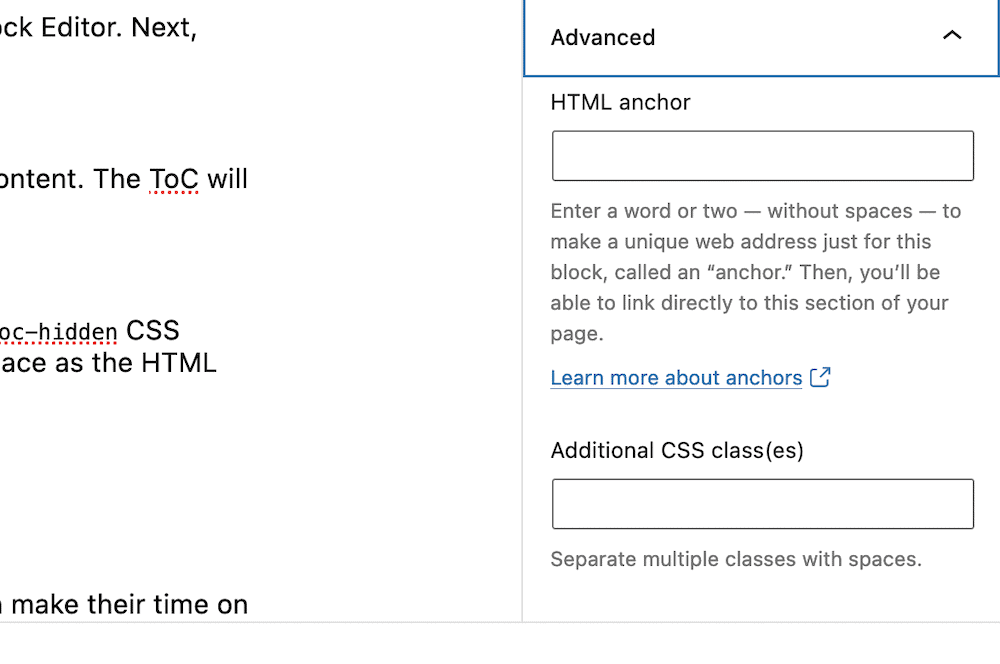Screen dimensions: 1000x664
Task: Click the word HTML in the editor paragraph
Action: click(x=178, y=362)
